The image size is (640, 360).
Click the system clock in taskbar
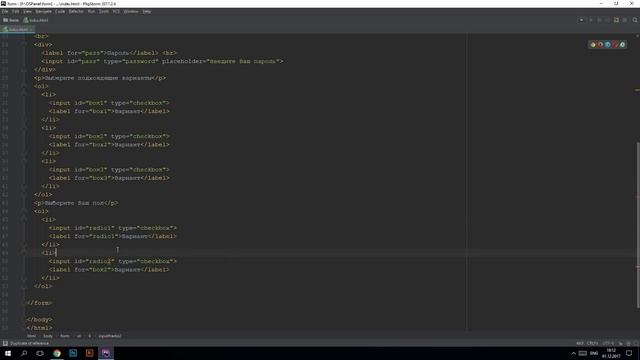(x=611, y=353)
